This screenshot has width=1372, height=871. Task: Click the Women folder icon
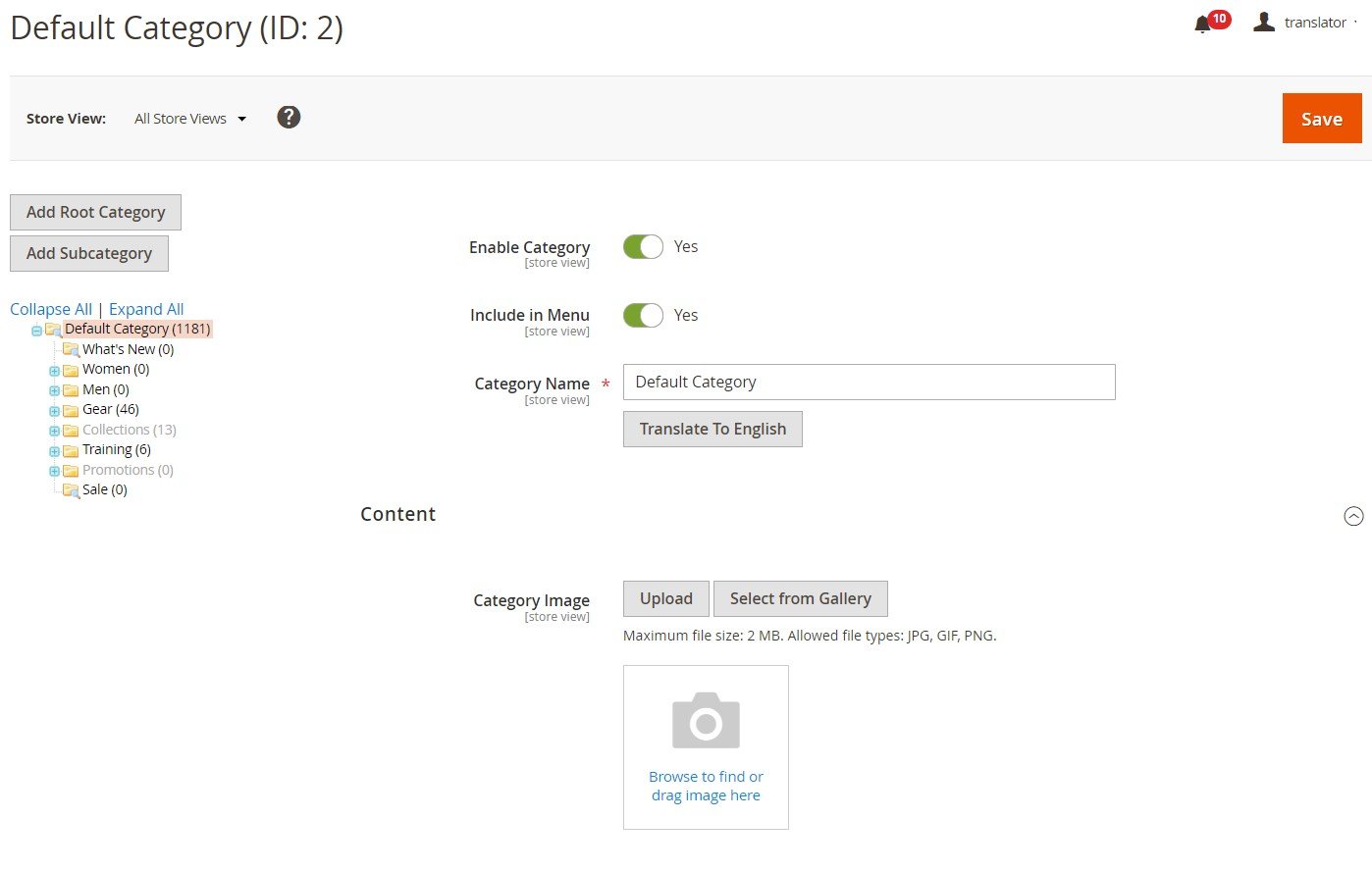(x=71, y=371)
